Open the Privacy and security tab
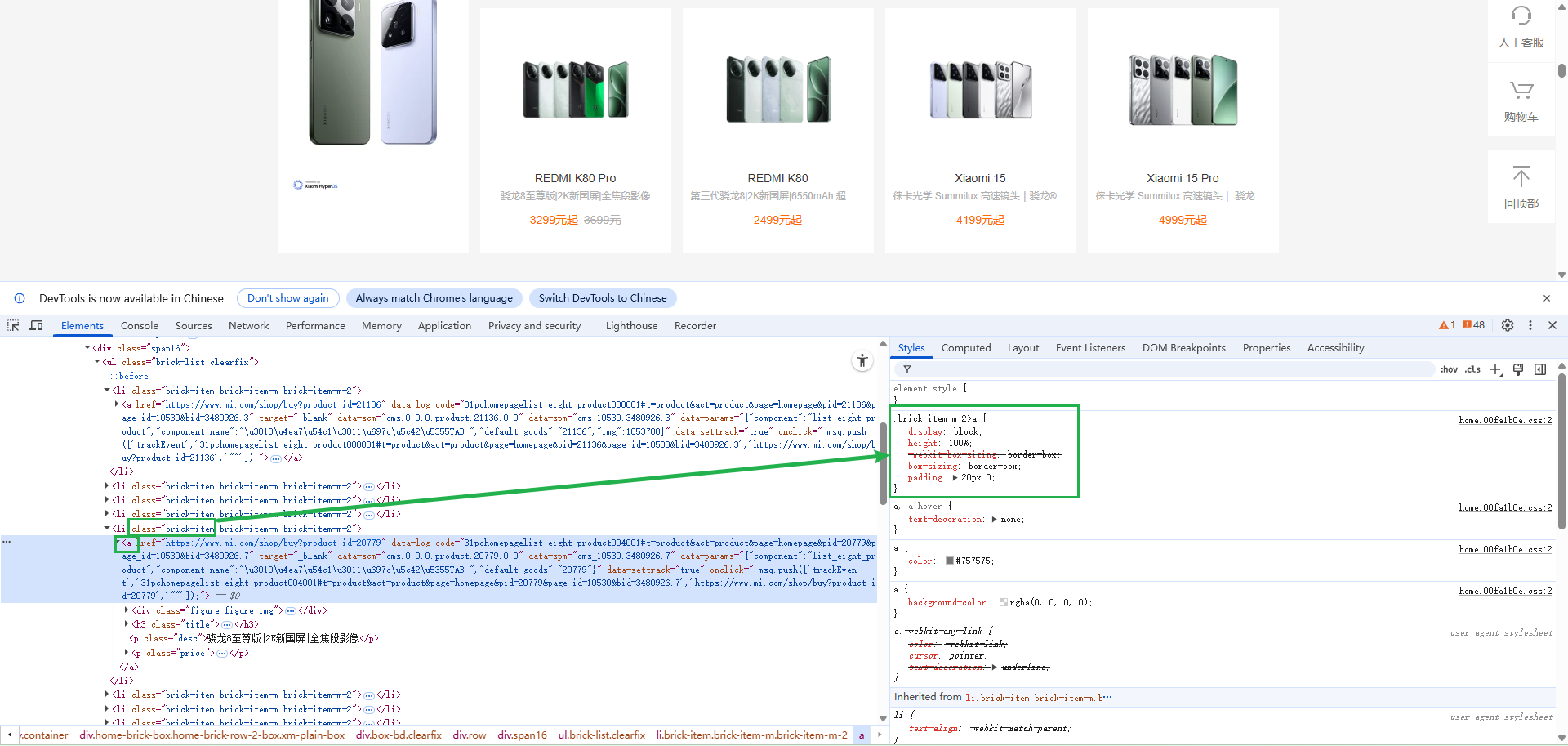 [x=535, y=325]
